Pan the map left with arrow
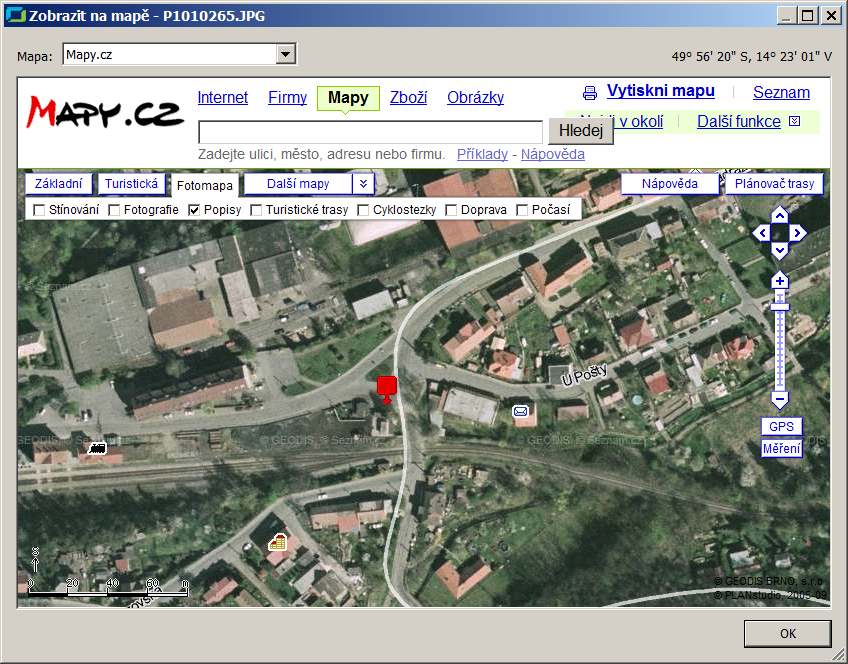The image size is (848, 664). coord(762,233)
